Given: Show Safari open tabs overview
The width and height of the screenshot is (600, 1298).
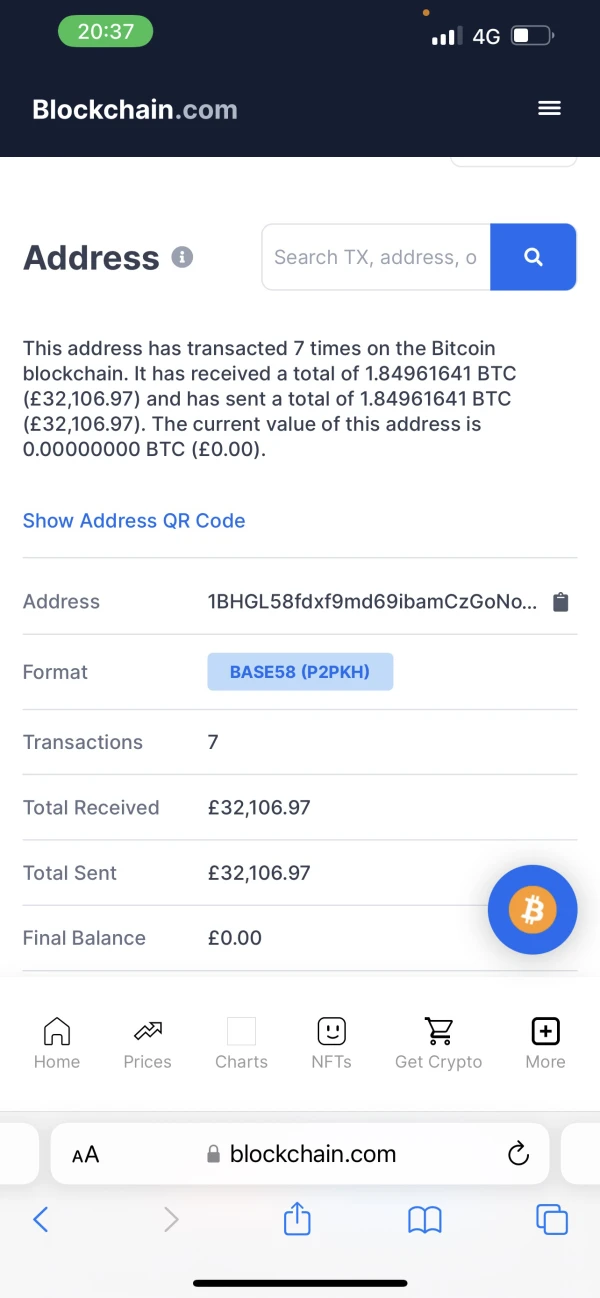Looking at the screenshot, I should 552,1218.
